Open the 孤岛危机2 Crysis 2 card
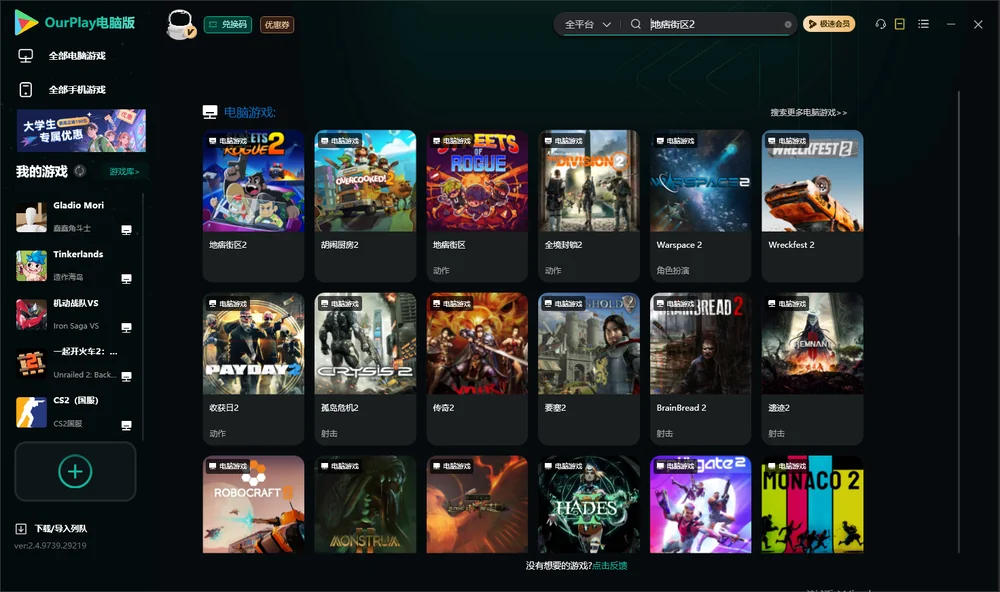Screen dimensions: 1000x592 pyautogui.click(x=365, y=369)
